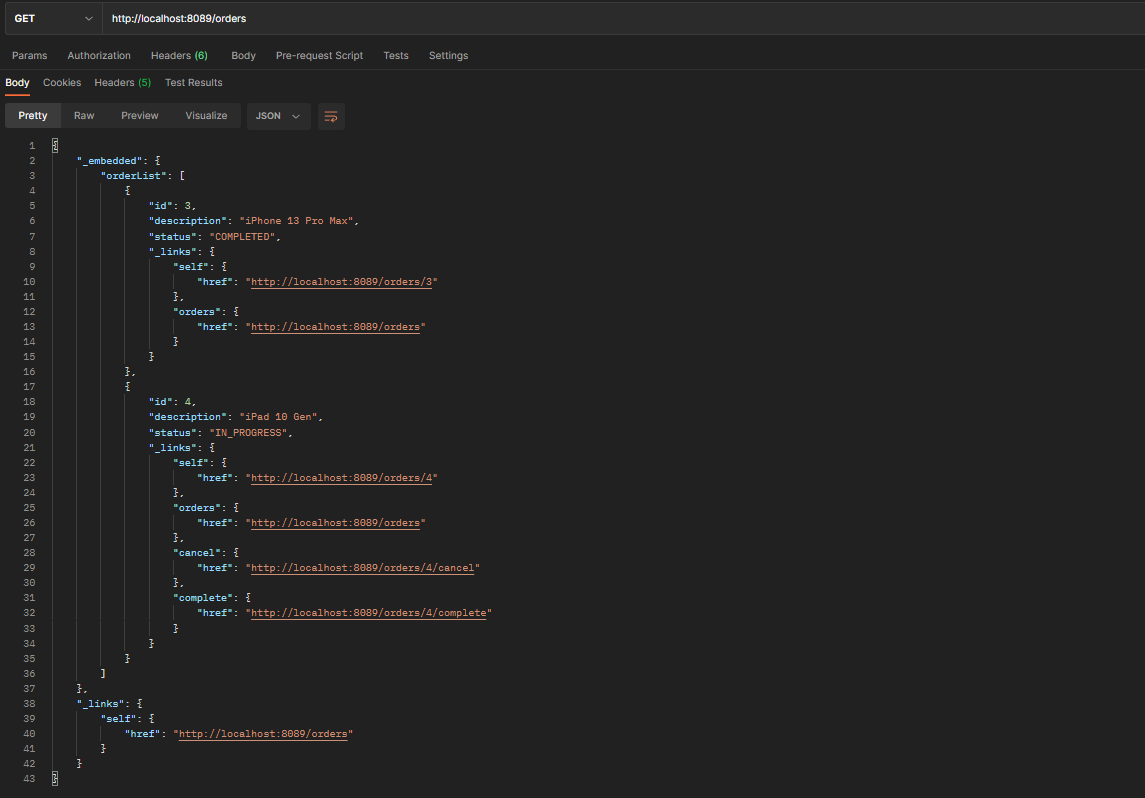Click the "IN_PROGRESS" status value
This screenshot has height=798, width=1145.
[248, 433]
